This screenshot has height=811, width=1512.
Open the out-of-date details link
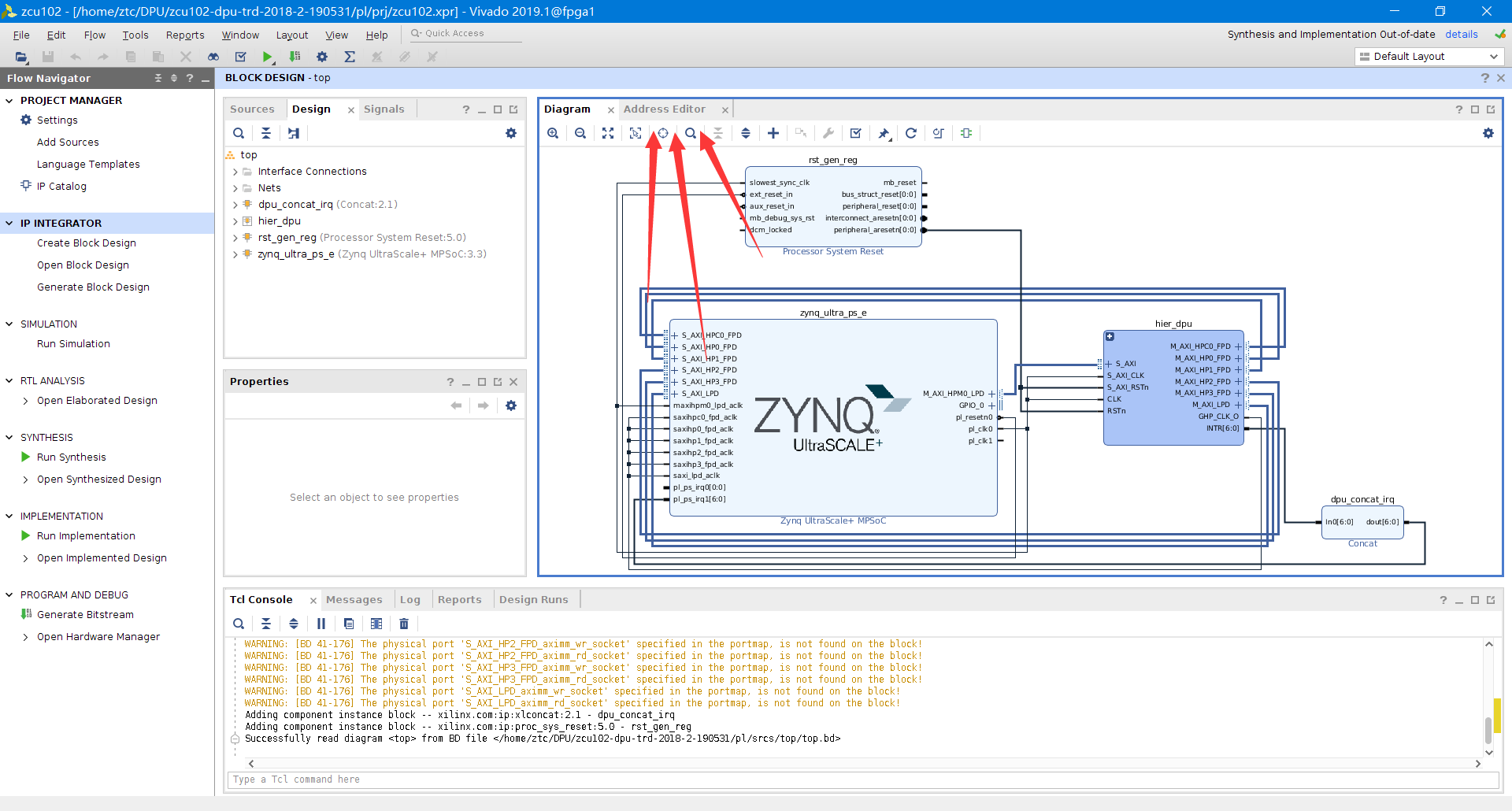(x=1462, y=34)
